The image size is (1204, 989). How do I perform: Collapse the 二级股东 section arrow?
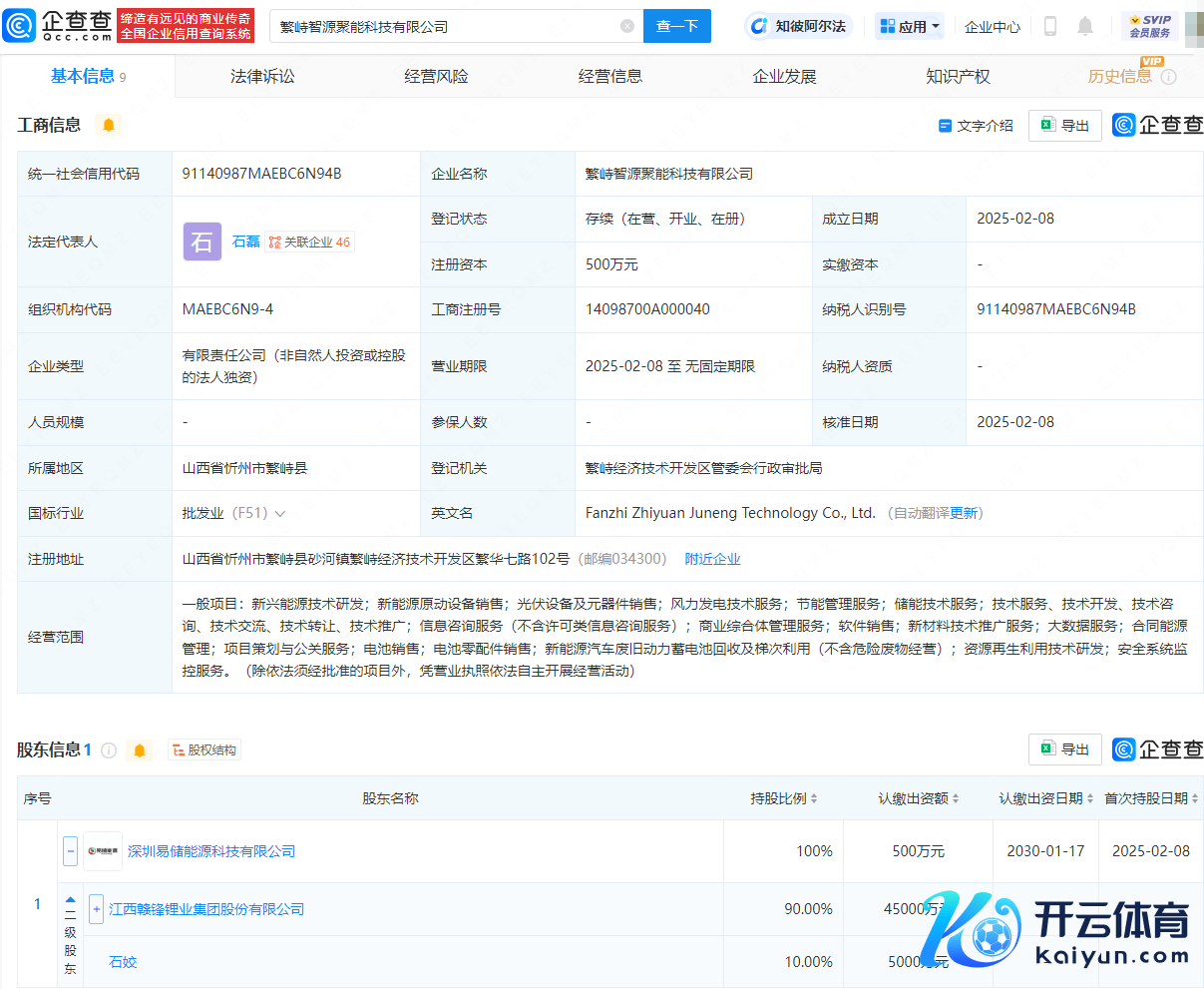pos(70,901)
